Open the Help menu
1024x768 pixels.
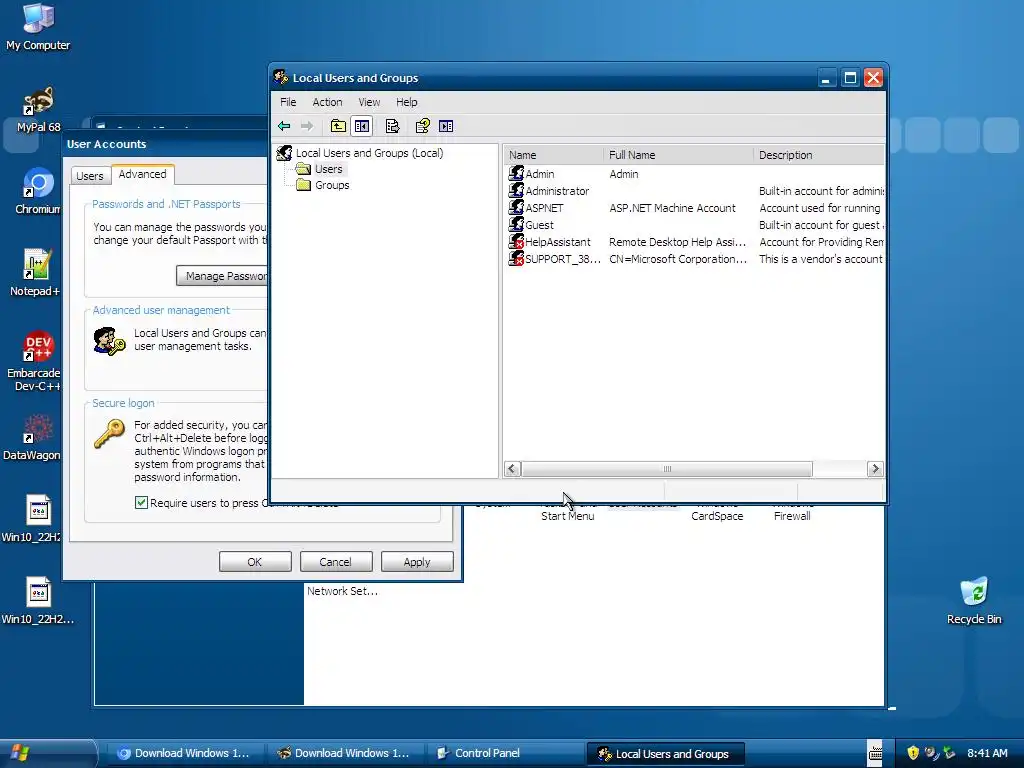(x=406, y=102)
